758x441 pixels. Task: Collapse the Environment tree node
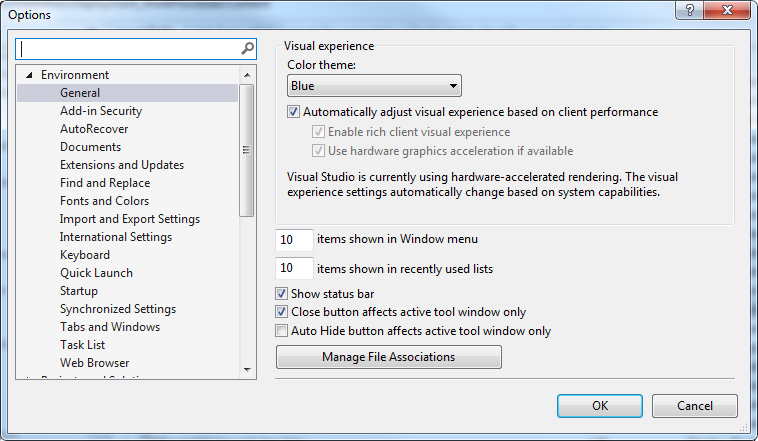(x=29, y=75)
